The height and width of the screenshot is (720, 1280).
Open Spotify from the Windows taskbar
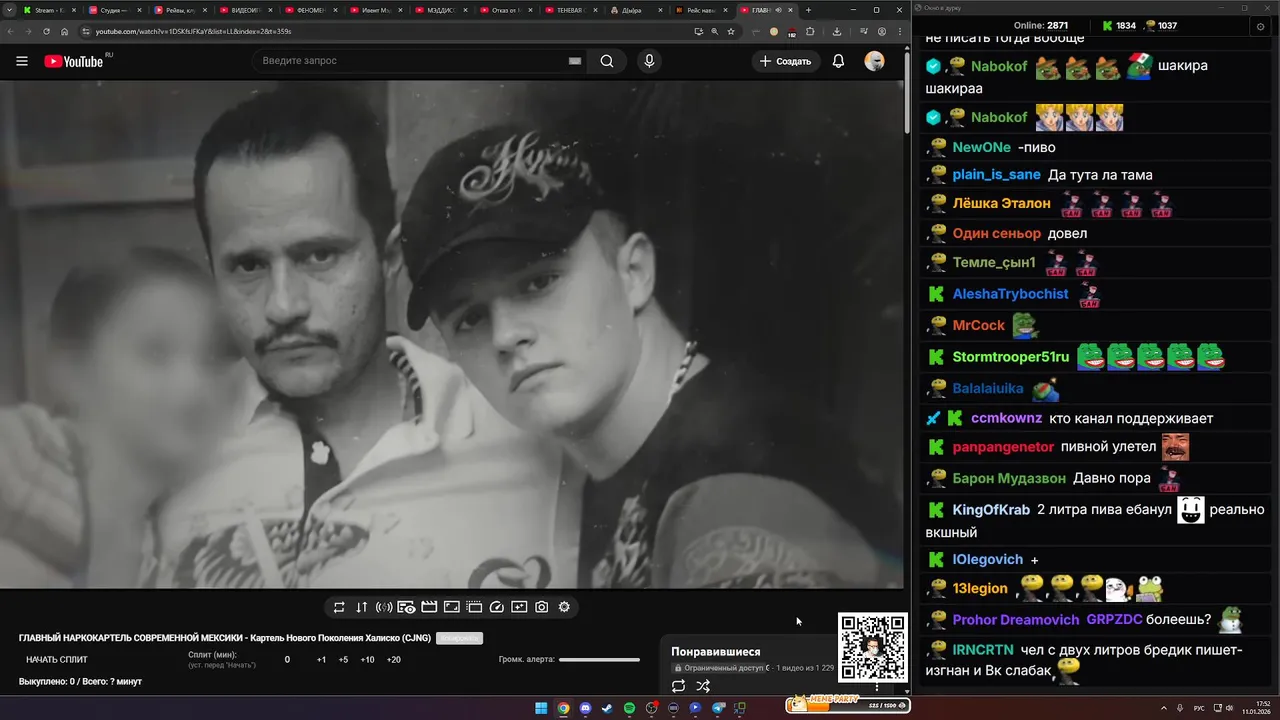coord(629,708)
